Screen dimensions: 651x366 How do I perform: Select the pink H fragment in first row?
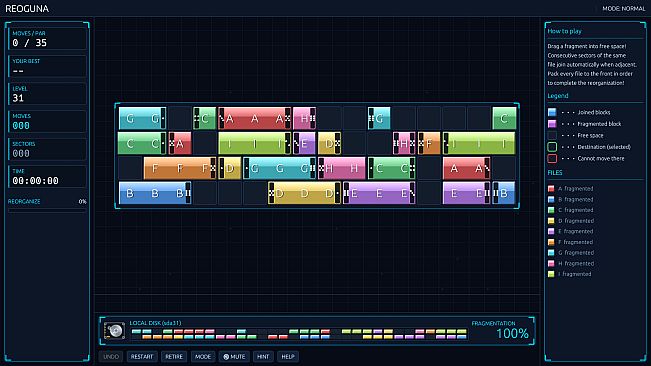click(304, 119)
